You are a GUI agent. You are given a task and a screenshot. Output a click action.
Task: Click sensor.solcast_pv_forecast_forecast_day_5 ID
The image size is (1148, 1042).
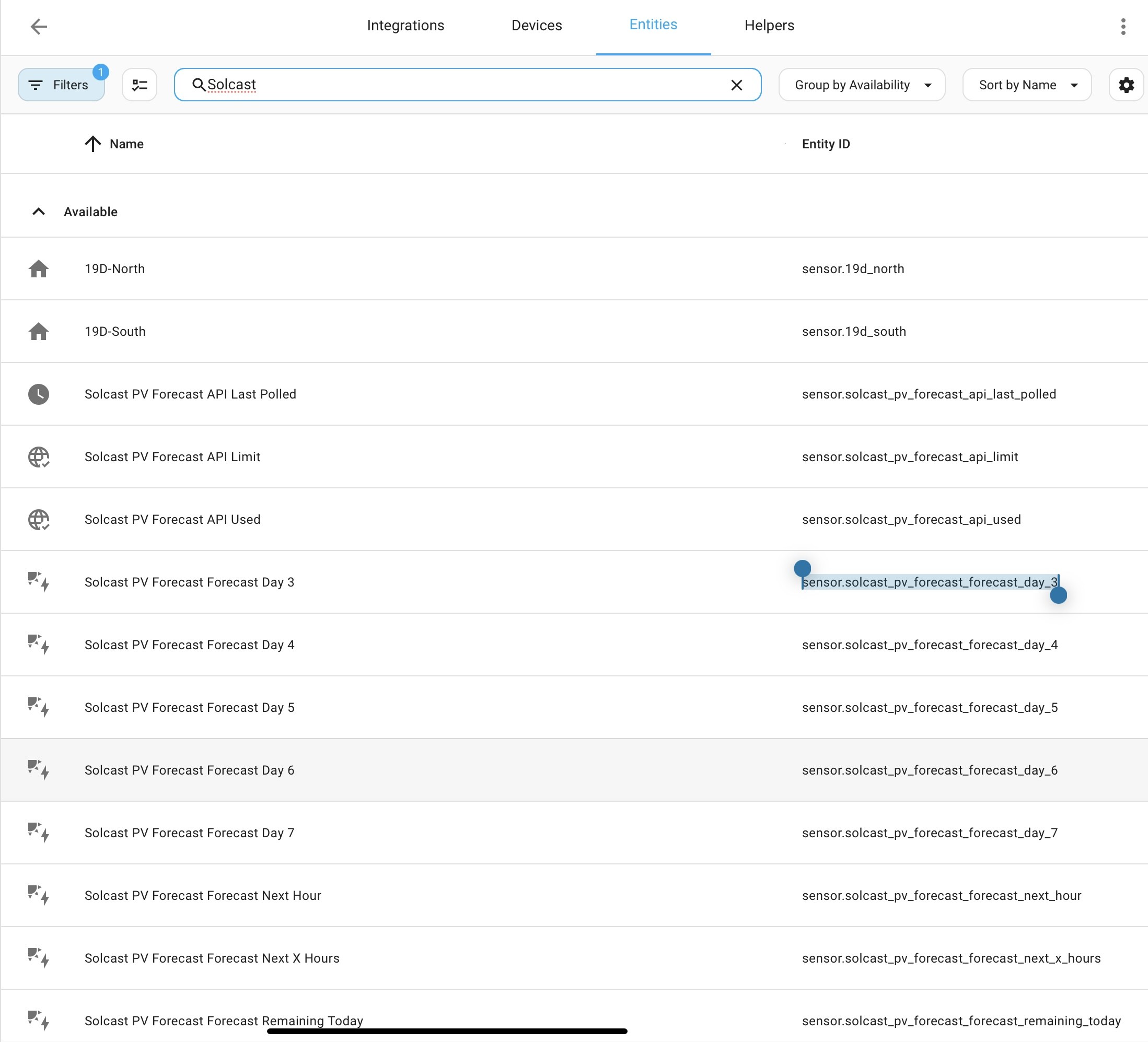tap(930, 707)
